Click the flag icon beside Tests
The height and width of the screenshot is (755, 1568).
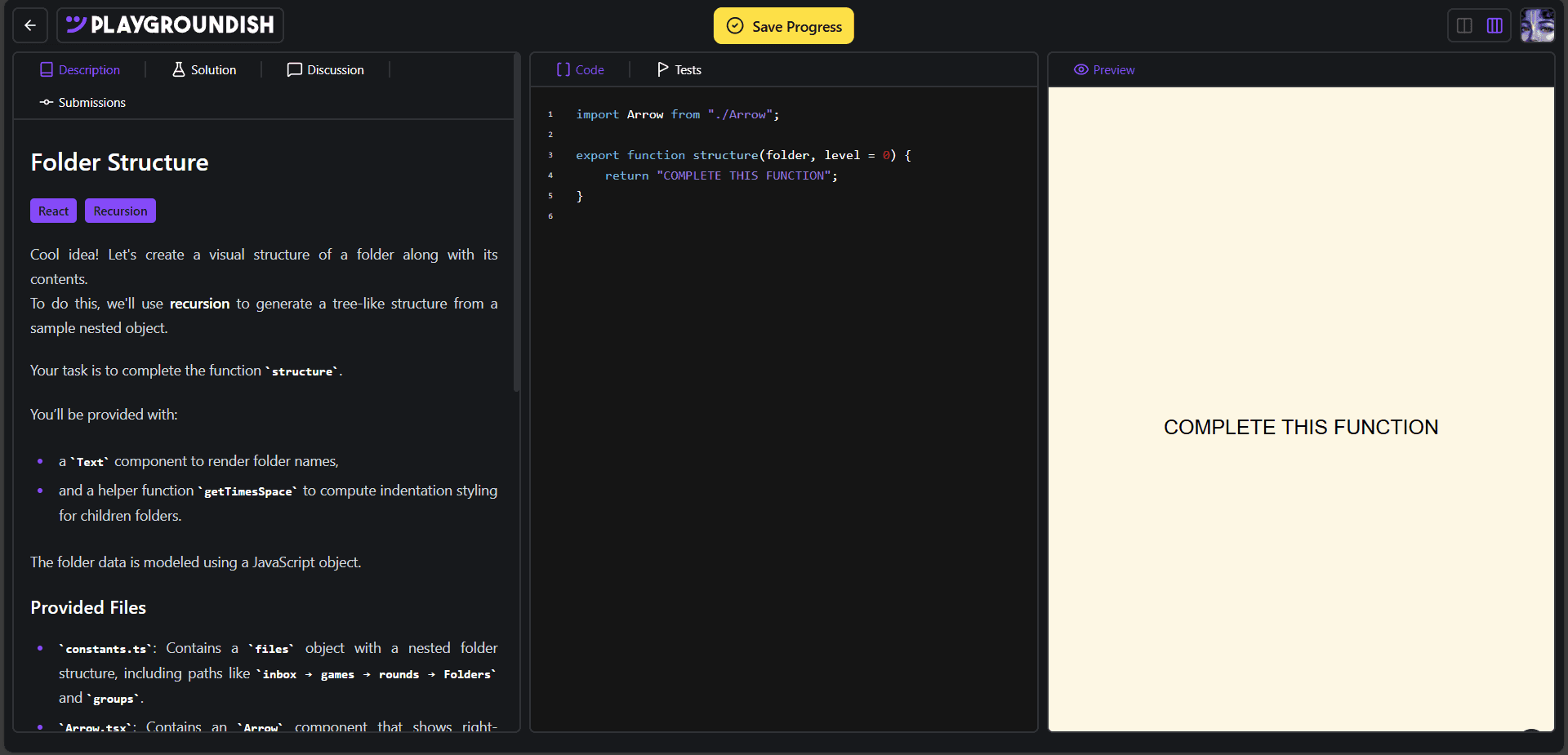662,70
